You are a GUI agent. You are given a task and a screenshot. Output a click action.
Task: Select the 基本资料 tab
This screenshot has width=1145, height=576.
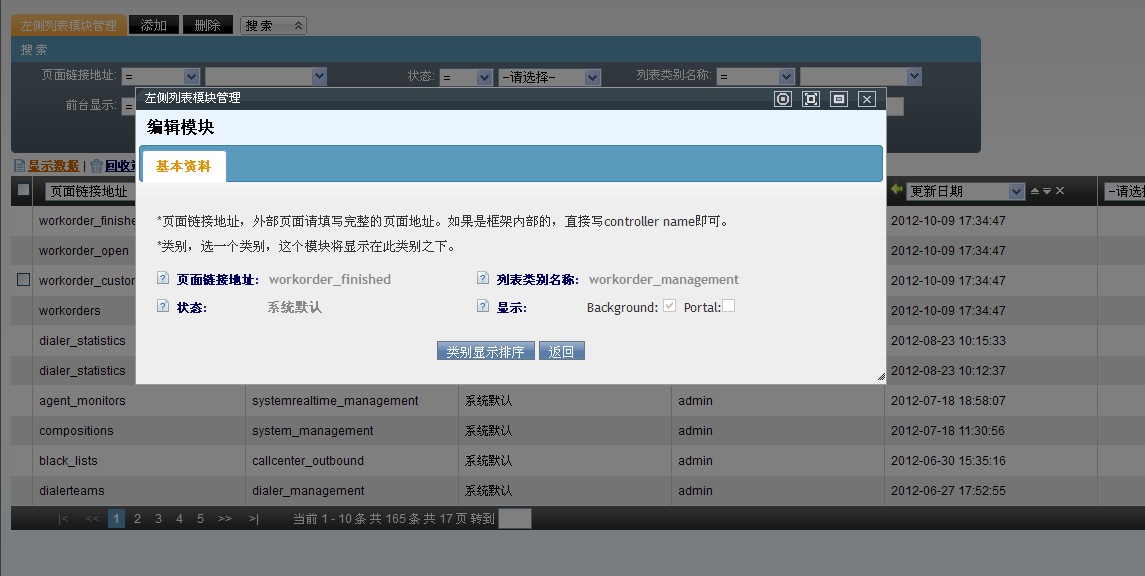[x=184, y=166]
